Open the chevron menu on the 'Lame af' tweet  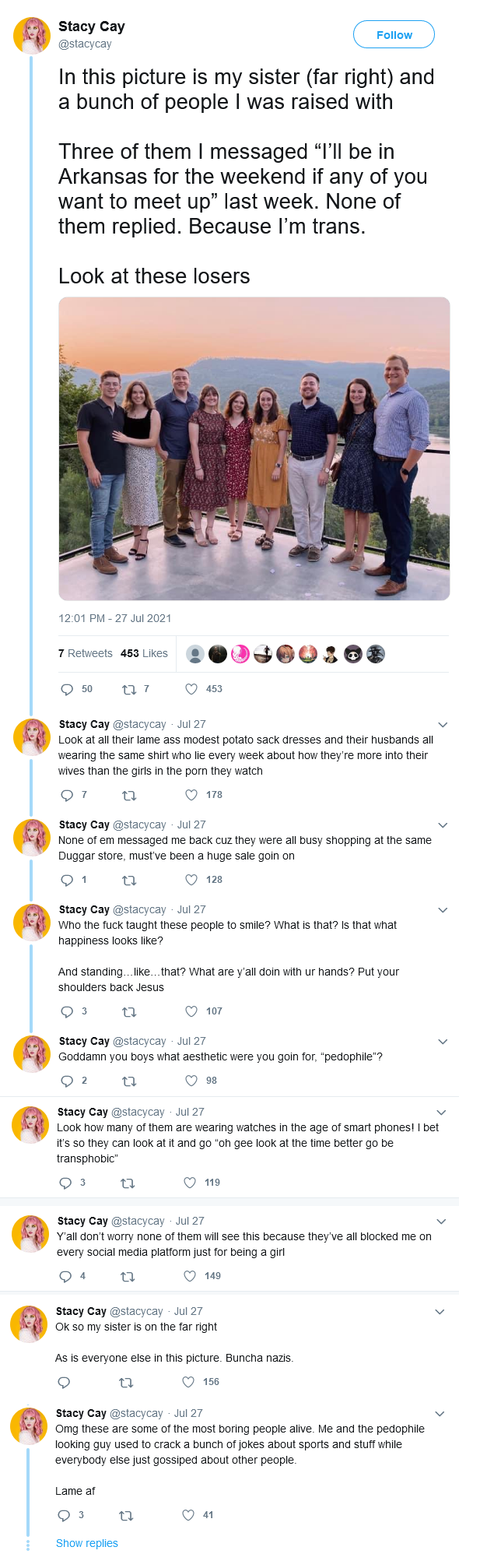(x=440, y=1414)
